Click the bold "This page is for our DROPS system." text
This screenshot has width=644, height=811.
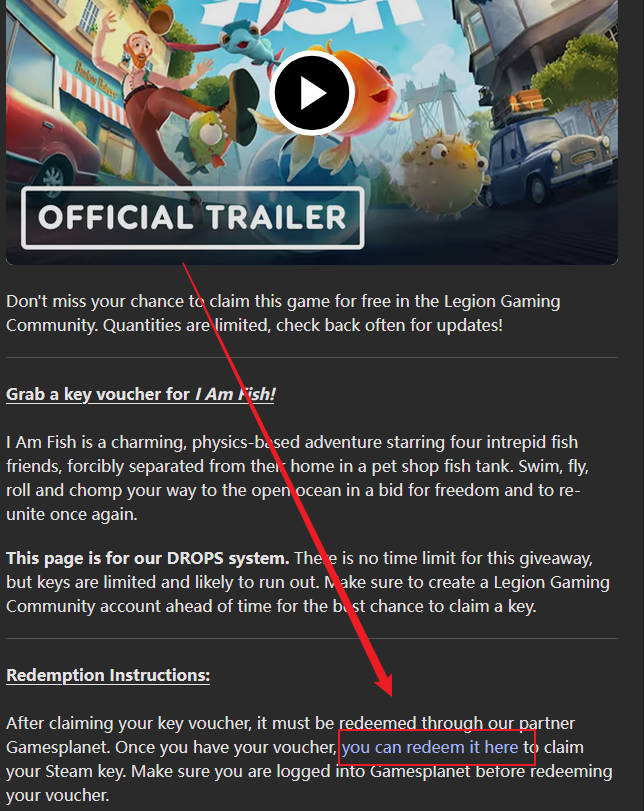pos(148,558)
